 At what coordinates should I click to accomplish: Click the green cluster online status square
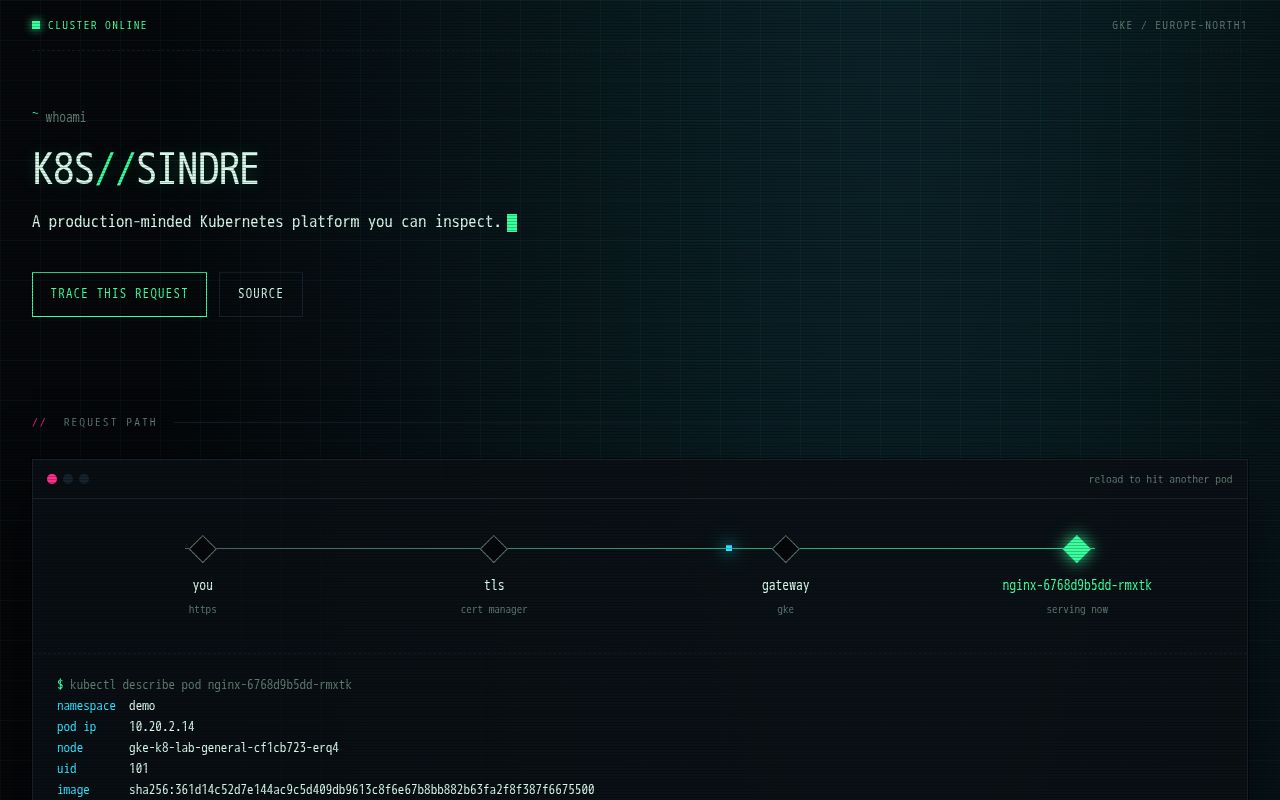tap(36, 25)
